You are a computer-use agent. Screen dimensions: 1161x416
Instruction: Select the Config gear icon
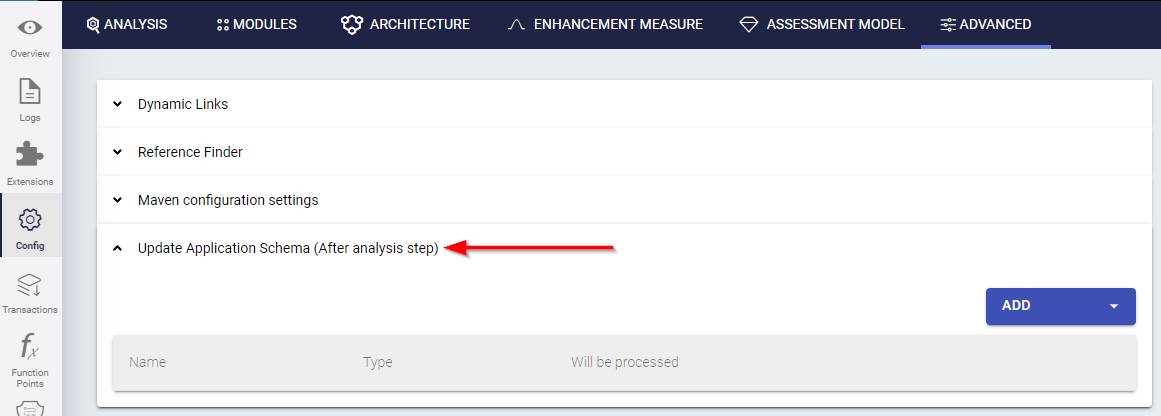[x=30, y=219]
